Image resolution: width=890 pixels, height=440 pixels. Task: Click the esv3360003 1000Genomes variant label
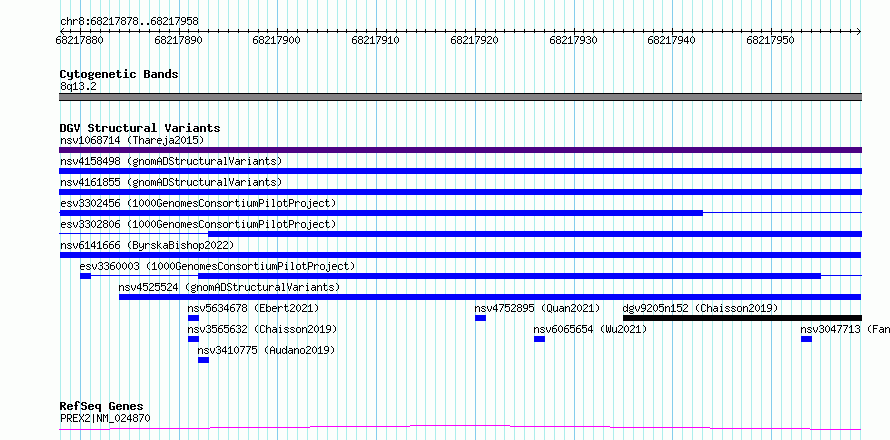[217, 266]
